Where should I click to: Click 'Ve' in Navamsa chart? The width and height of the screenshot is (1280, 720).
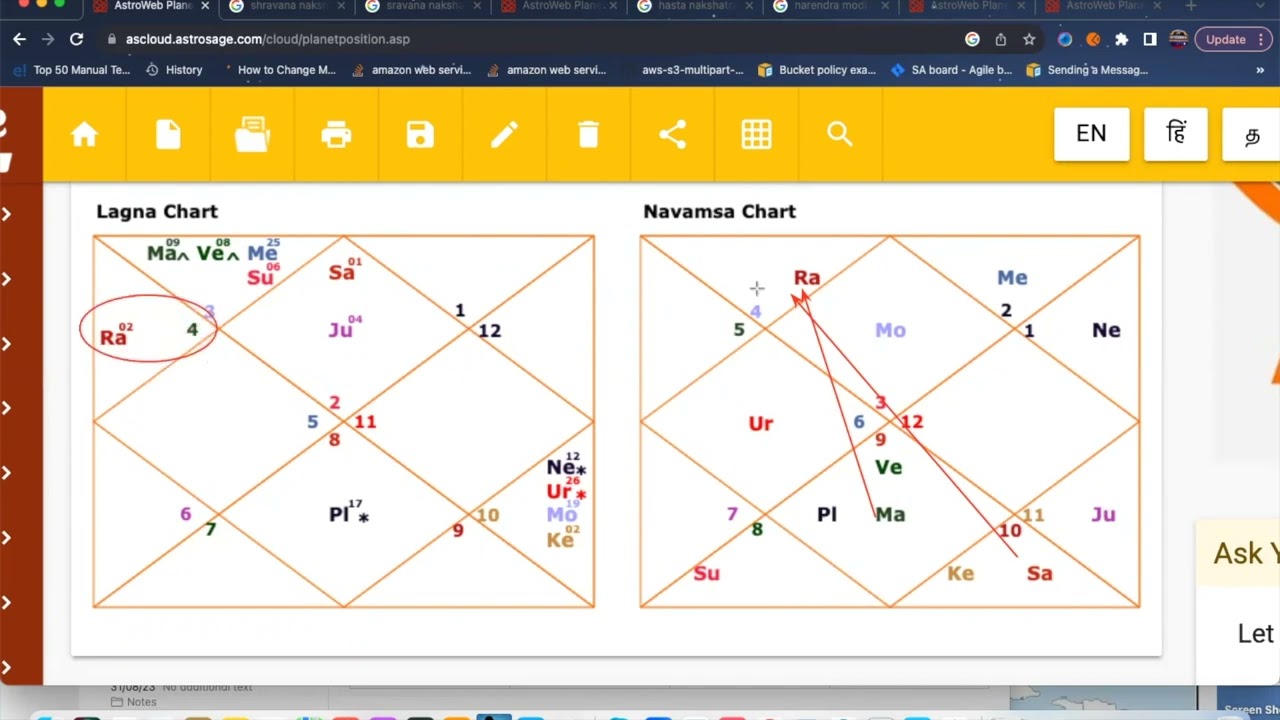[888, 467]
